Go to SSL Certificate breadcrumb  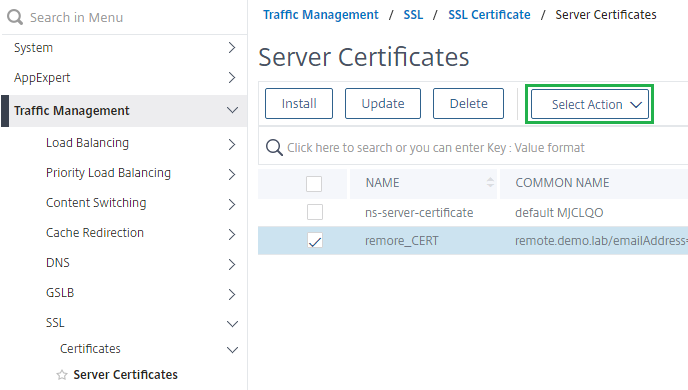pyautogui.click(x=489, y=15)
